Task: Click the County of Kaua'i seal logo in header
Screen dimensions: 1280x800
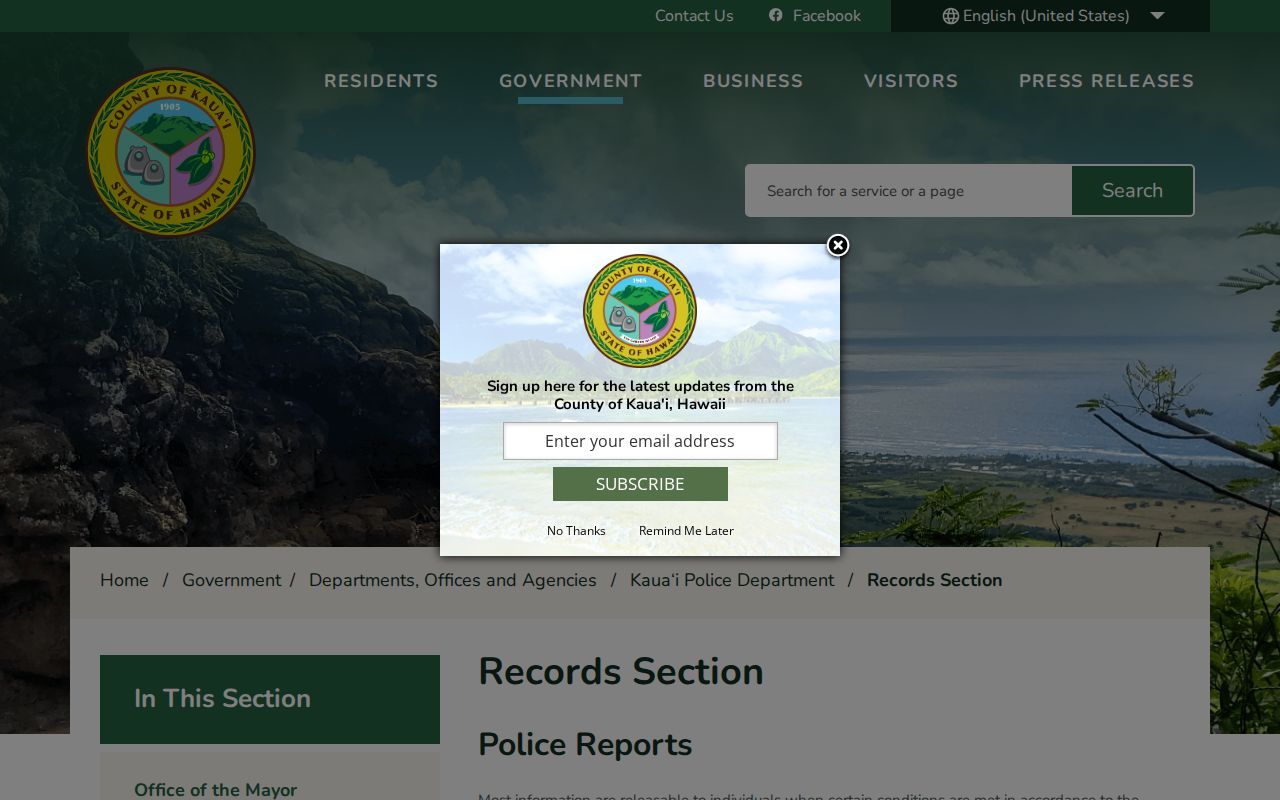Action: [171, 152]
